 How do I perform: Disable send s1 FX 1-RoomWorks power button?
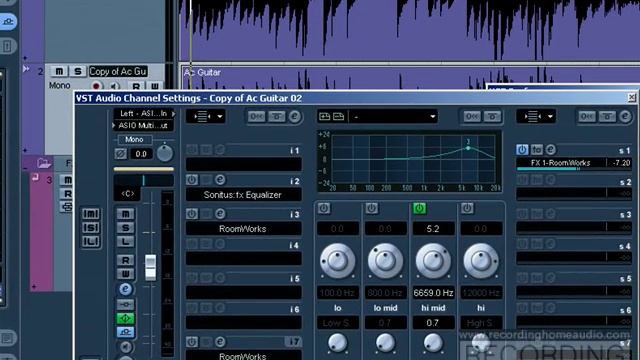click(522, 150)
